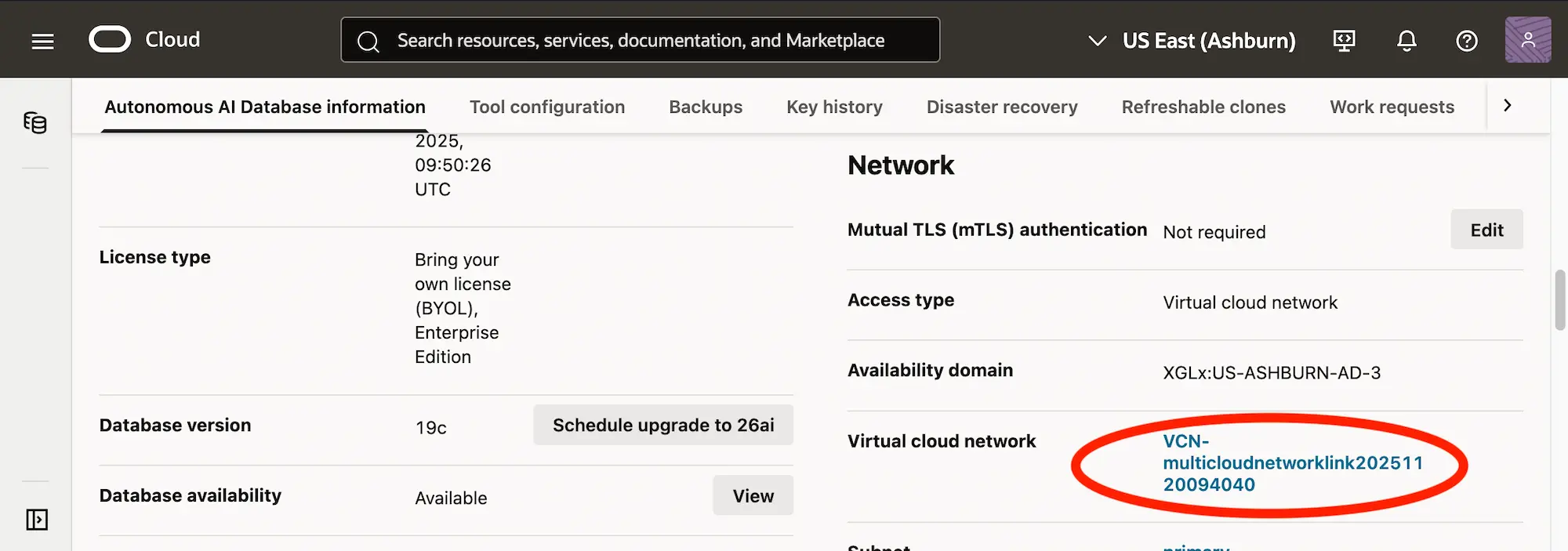
Task: View the Database availability details
Action: point(752,495)
